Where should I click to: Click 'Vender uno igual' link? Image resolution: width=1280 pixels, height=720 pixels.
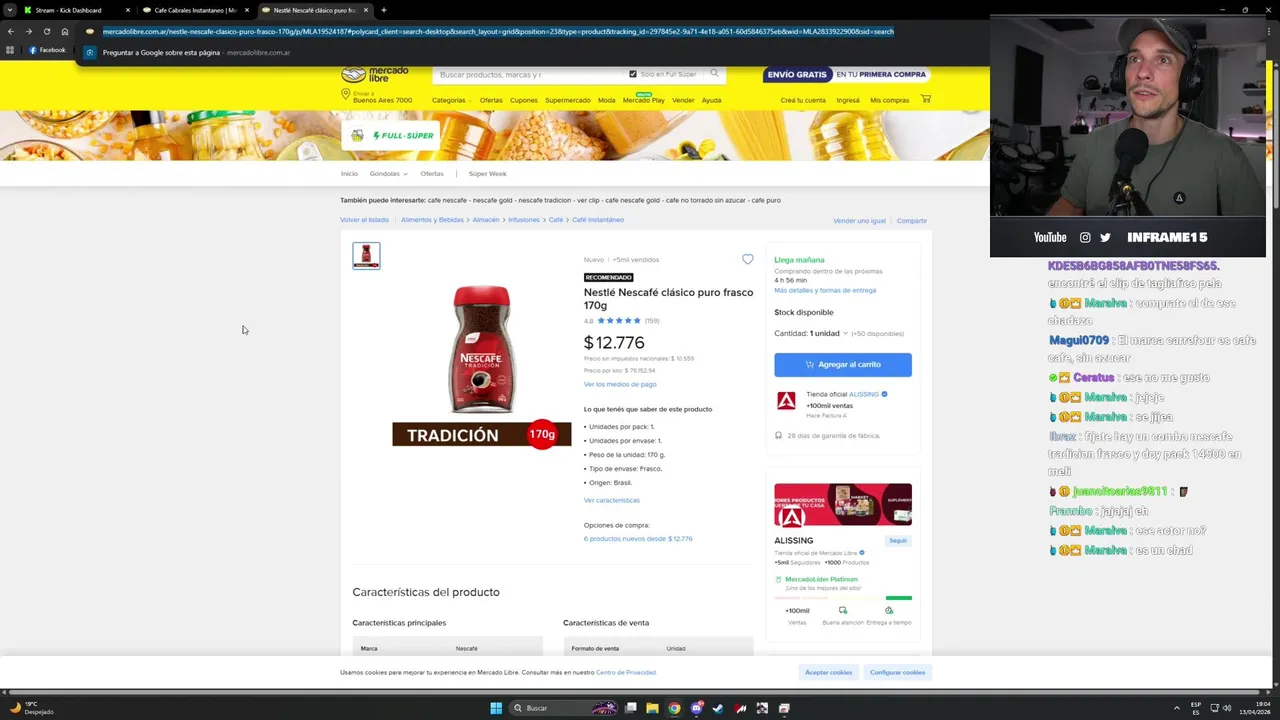[859, 221]
